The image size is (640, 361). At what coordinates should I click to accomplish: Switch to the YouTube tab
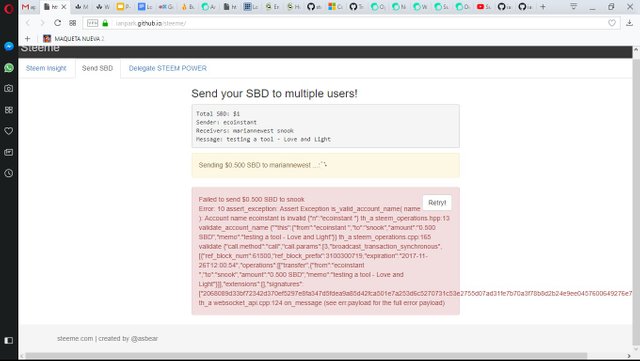[x=484, y=7]
